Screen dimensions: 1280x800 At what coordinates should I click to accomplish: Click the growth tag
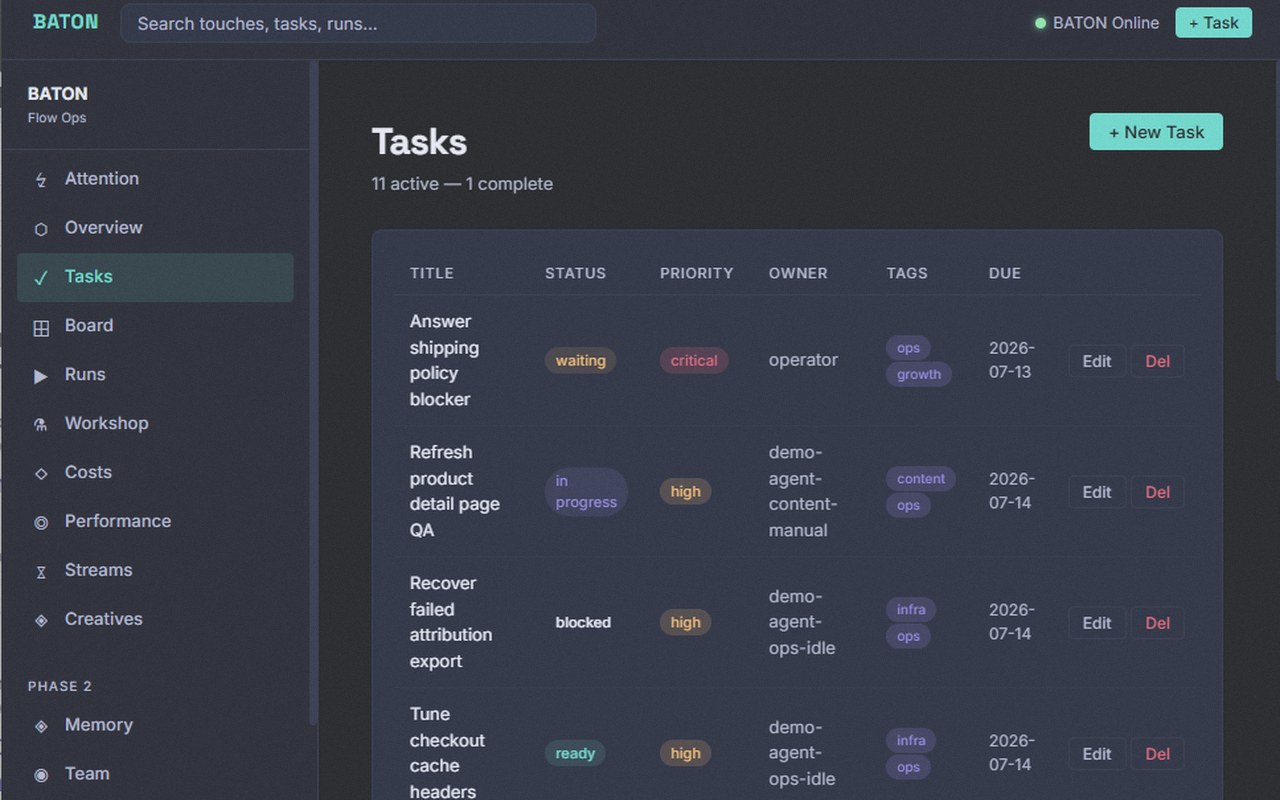[919, 375]
